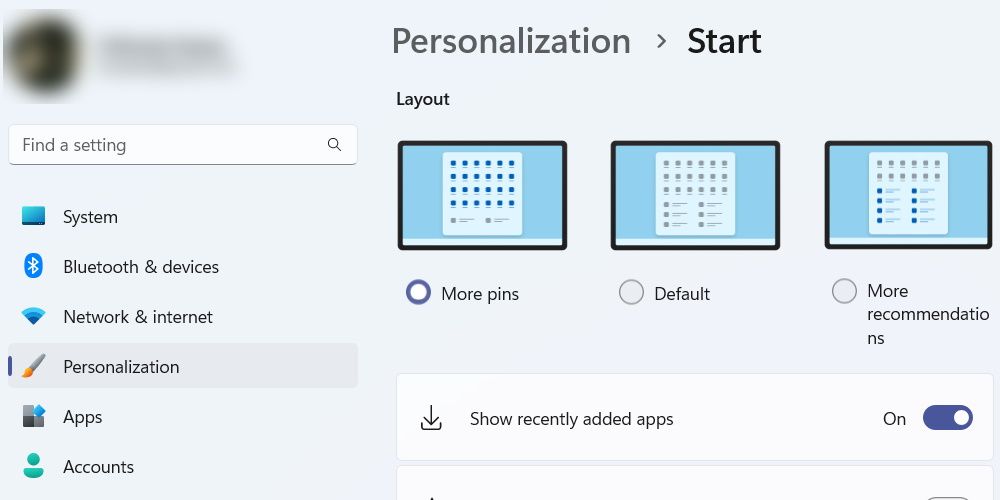Select the Default layout radio button

click(631, 293)
